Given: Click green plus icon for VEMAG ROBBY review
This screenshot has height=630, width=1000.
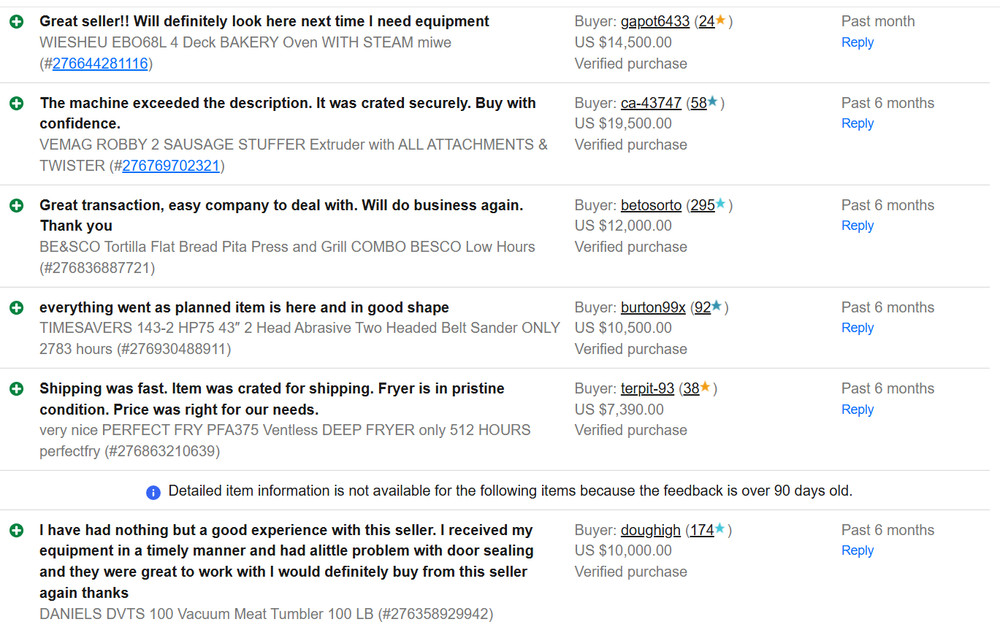Looking at the screenshot, I should point(16,103).
